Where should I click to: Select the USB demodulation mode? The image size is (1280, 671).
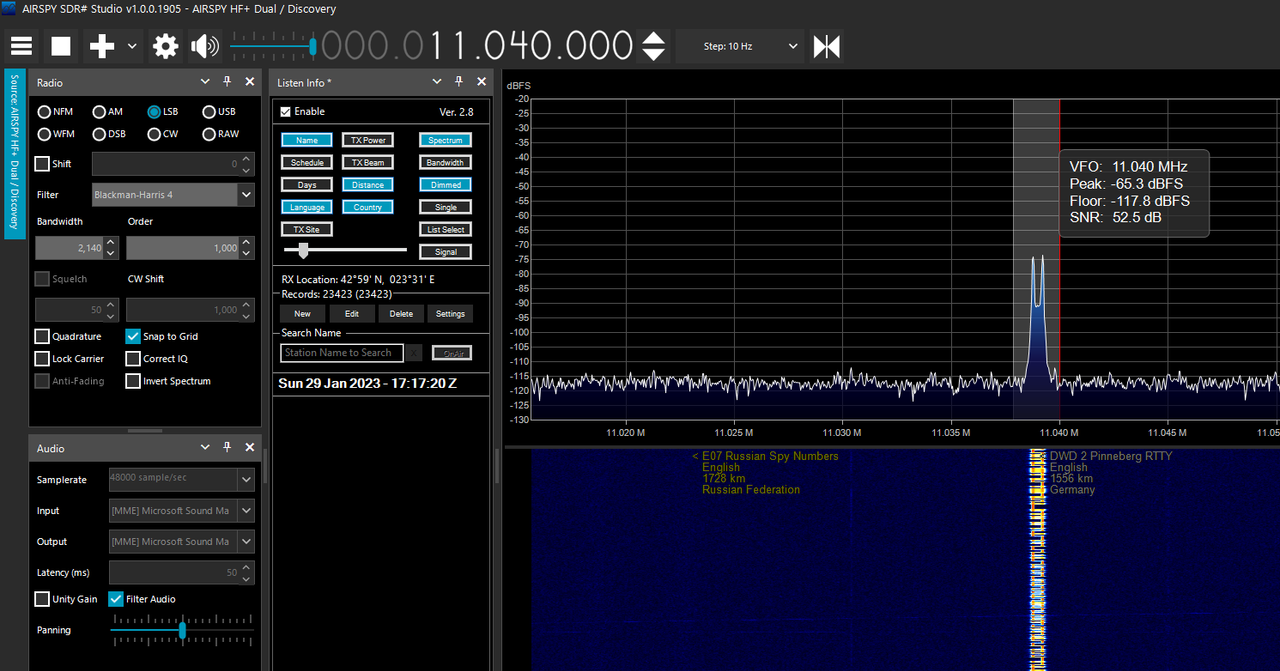(219, 112)
